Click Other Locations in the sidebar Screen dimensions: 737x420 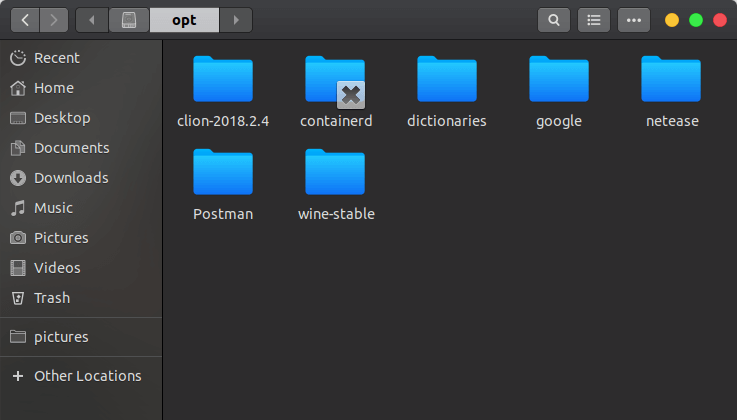[87, 376]
